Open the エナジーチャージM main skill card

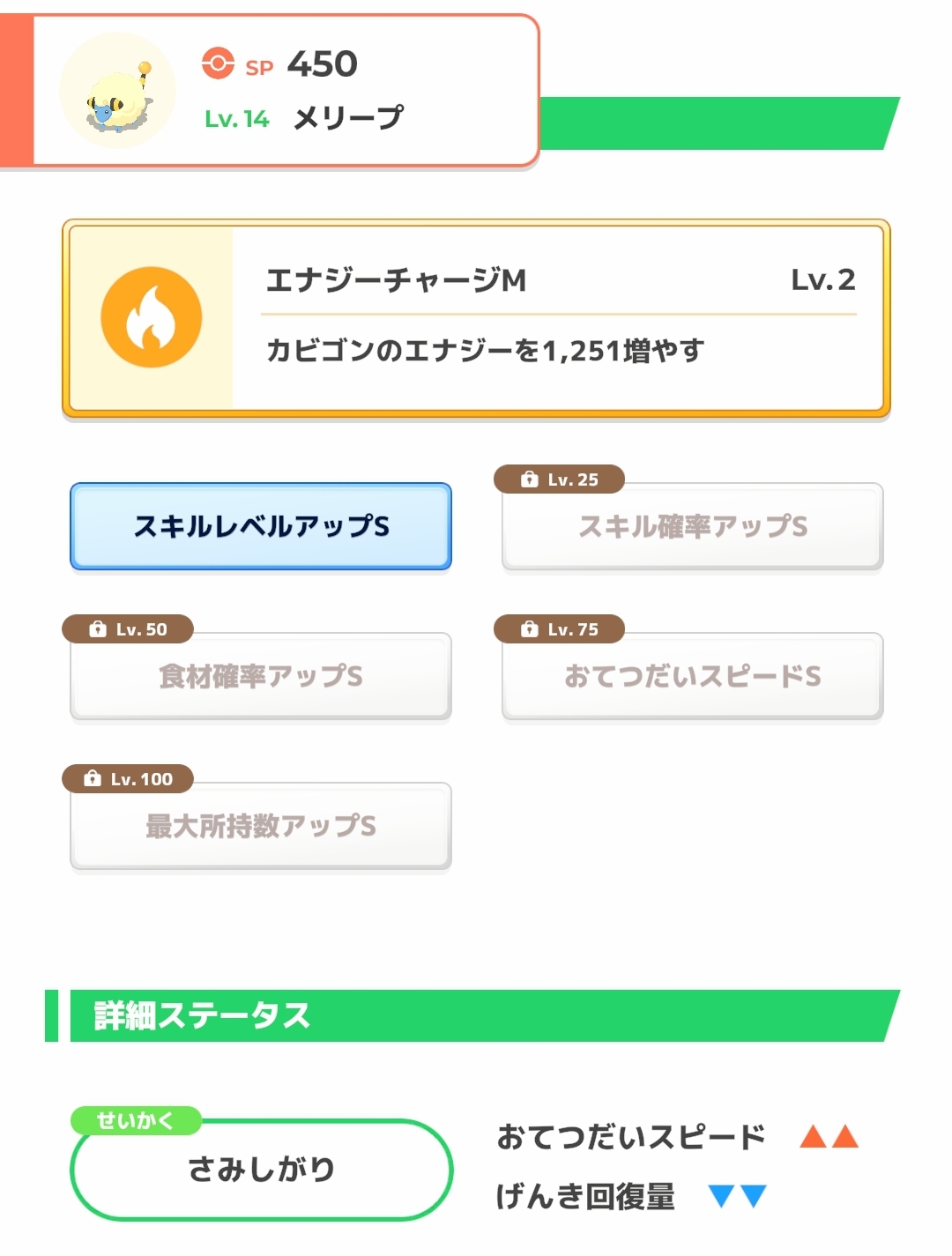click(476, 318)
